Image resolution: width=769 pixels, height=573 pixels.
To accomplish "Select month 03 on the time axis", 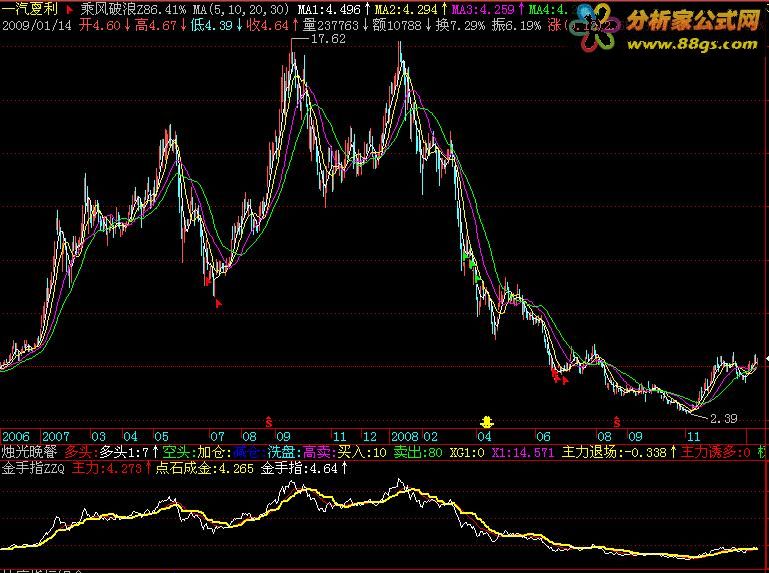I will 98,436.
